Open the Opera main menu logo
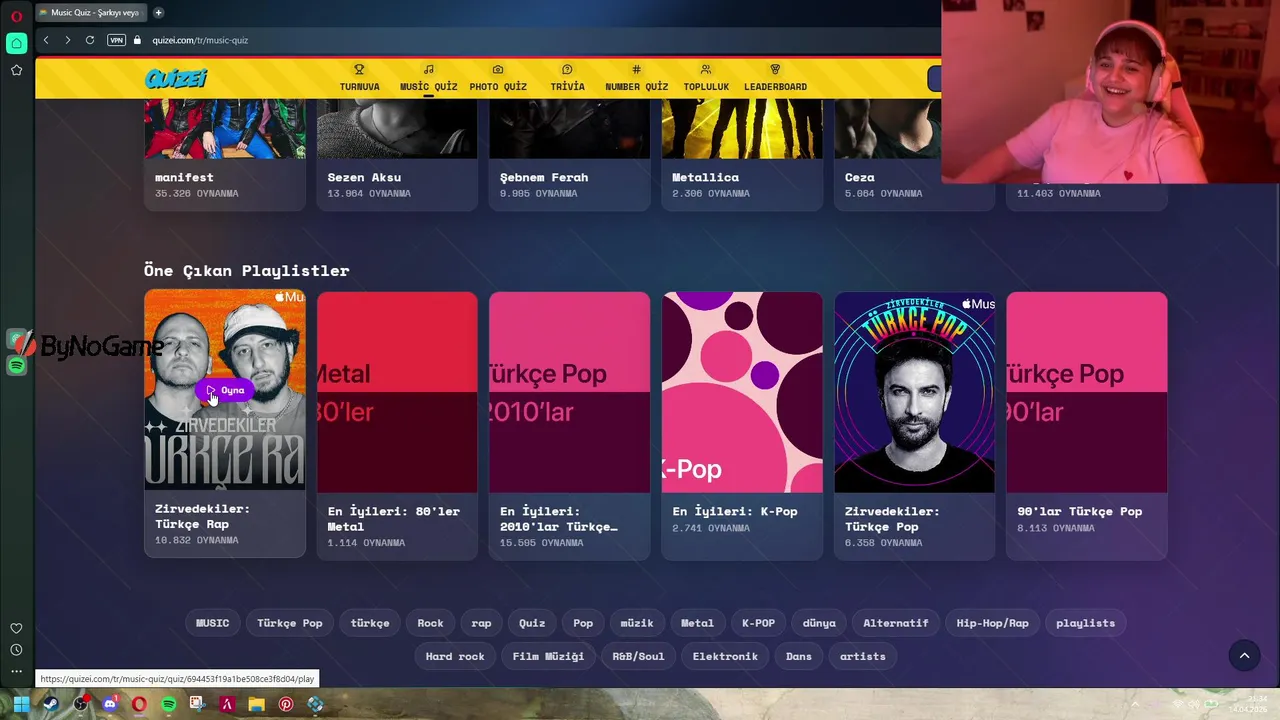Viewport: 1280px width, 720px height. coord(16,14)
